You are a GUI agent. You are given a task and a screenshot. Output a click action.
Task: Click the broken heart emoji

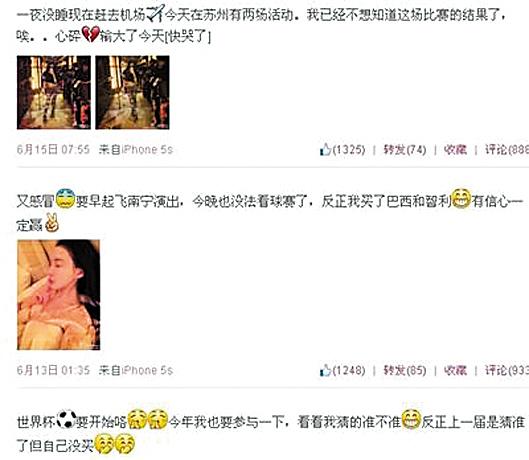[91, 34]
